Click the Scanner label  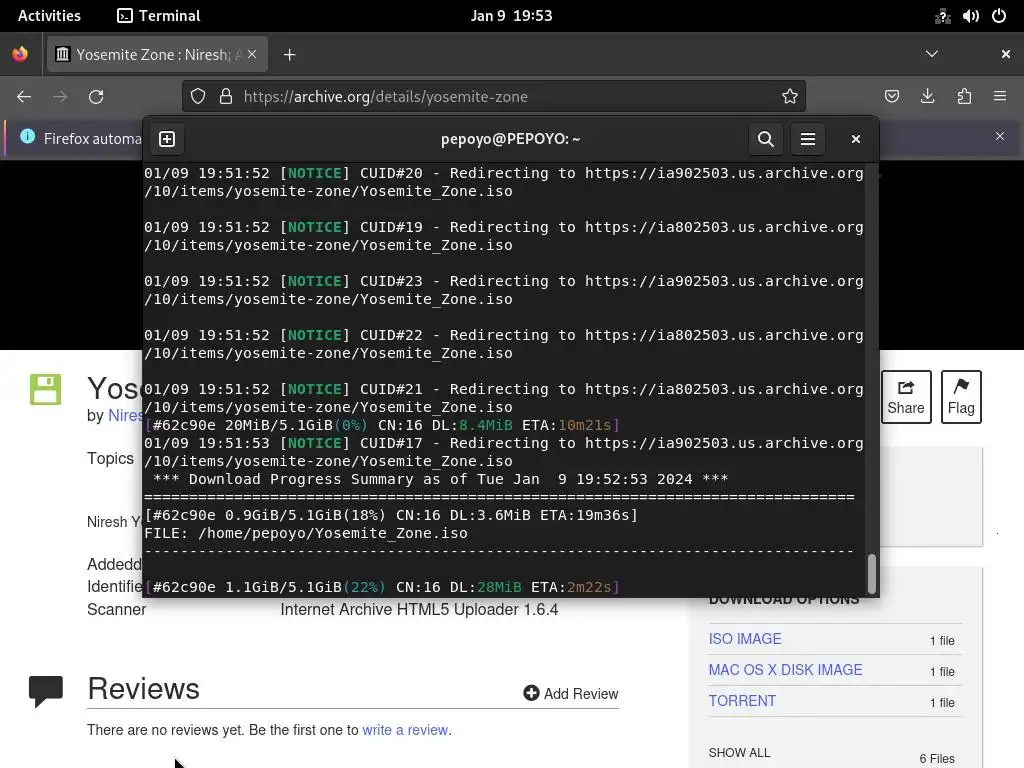pyautogui.click(x=116, y=610)
